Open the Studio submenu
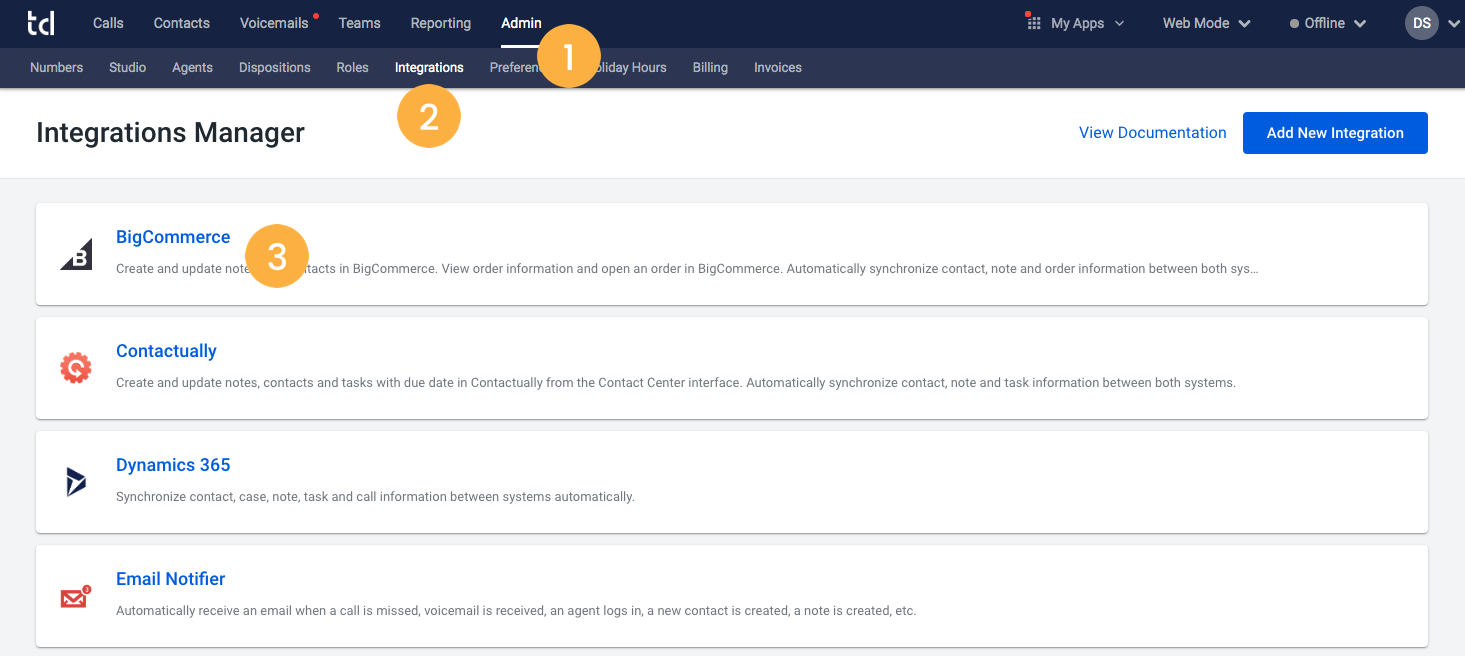 tap(128, 67)
